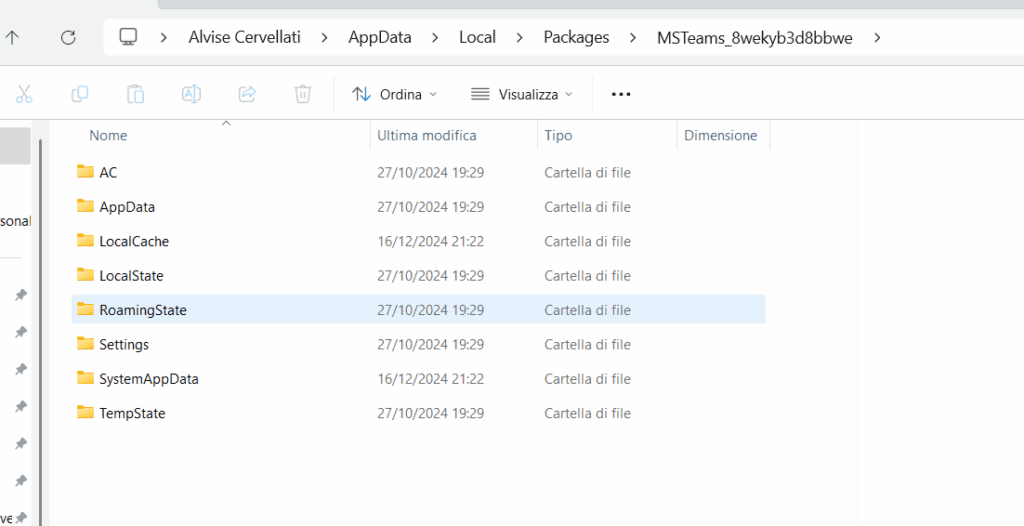Navigate to AppData in address bar
This screenshot has height=526, width=1024.
tap(379, 37)
